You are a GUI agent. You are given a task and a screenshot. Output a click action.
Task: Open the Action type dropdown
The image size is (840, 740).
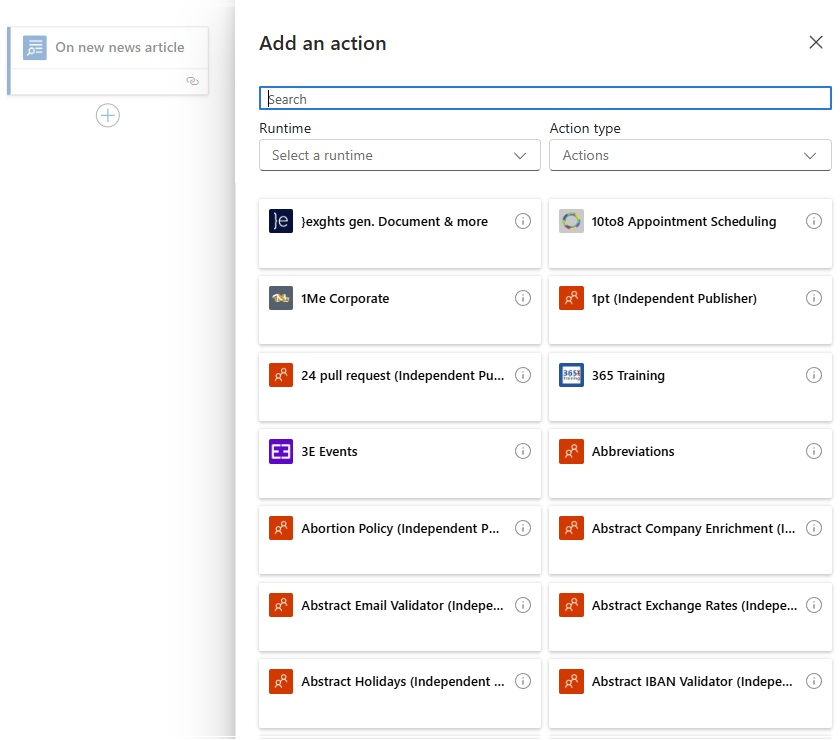(x=690, y=155)
